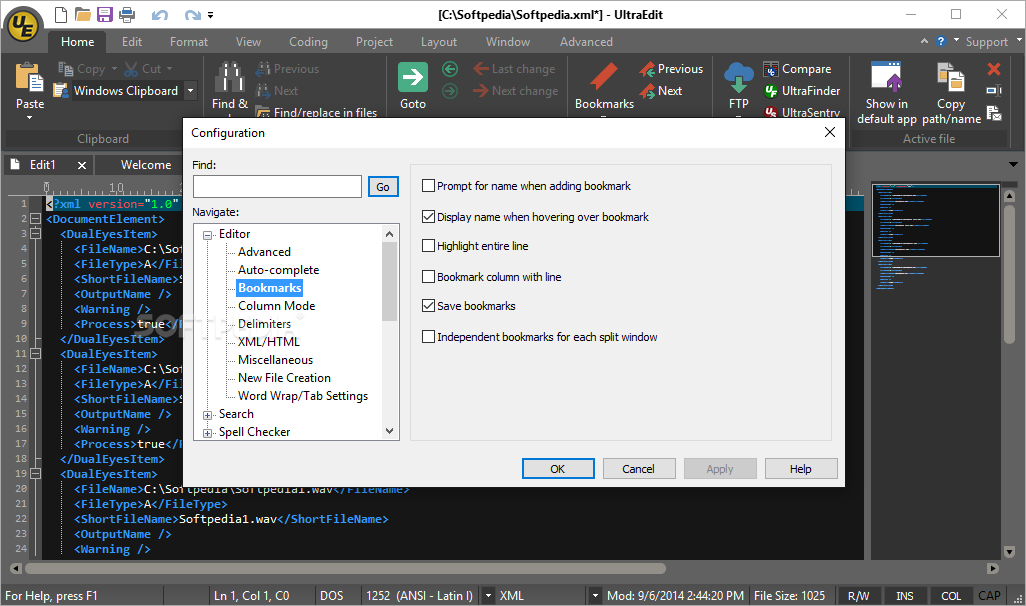Click Next change navigation arrow
This screenshot has width=1026, height=606.
(516, 91)
